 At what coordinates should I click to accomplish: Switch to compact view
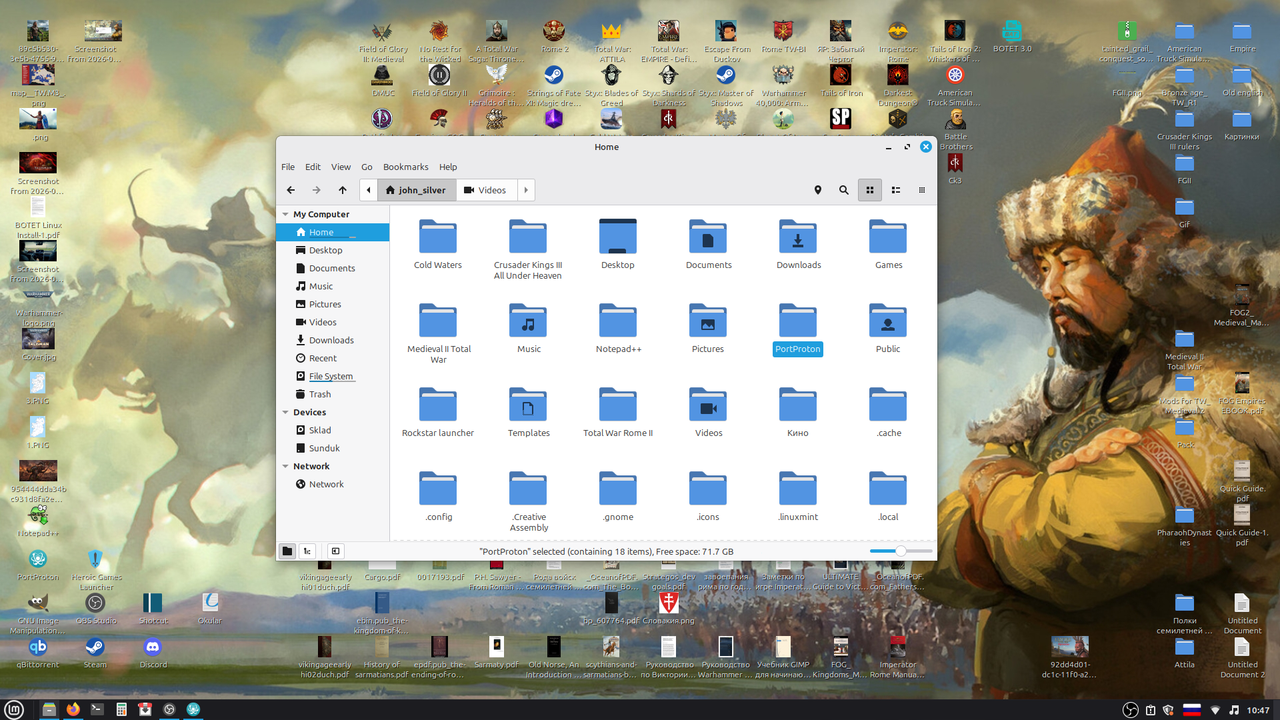coord(922,190)
